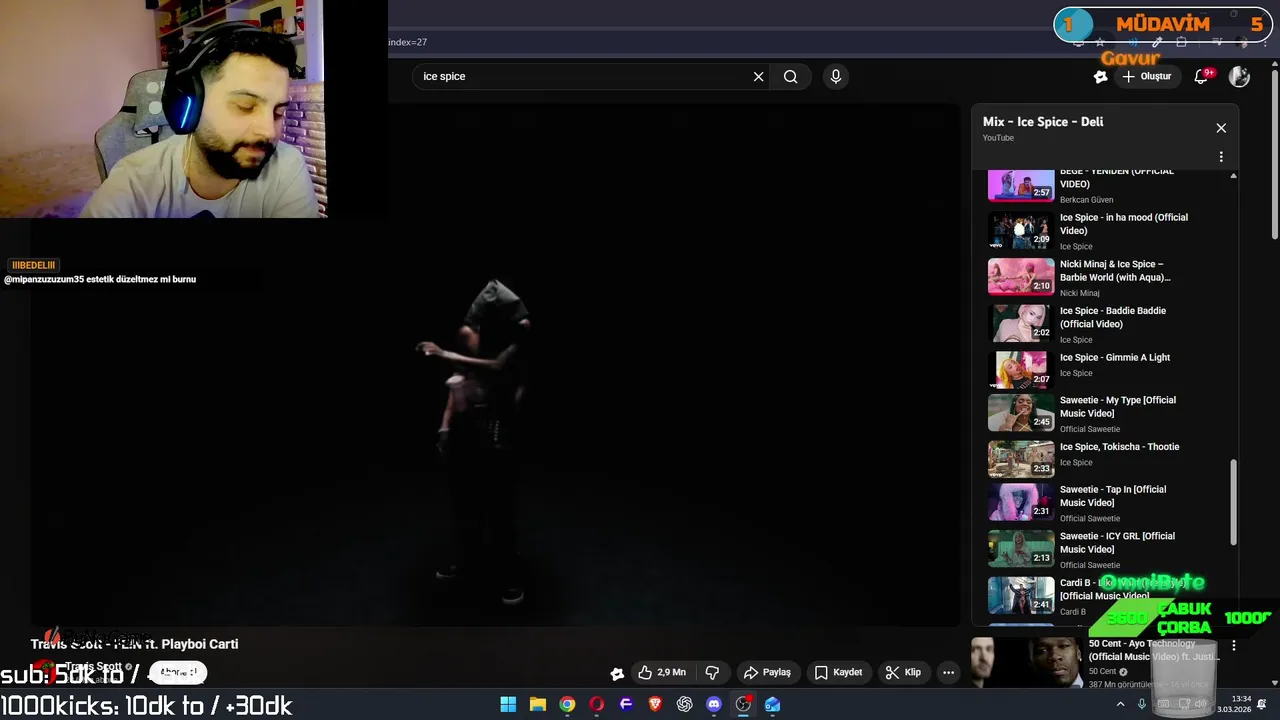Open the Gimmie A Light video thumbnail
This screenshot has width=1280, height=720.
pyautogui.click(x=1021, y=369)
